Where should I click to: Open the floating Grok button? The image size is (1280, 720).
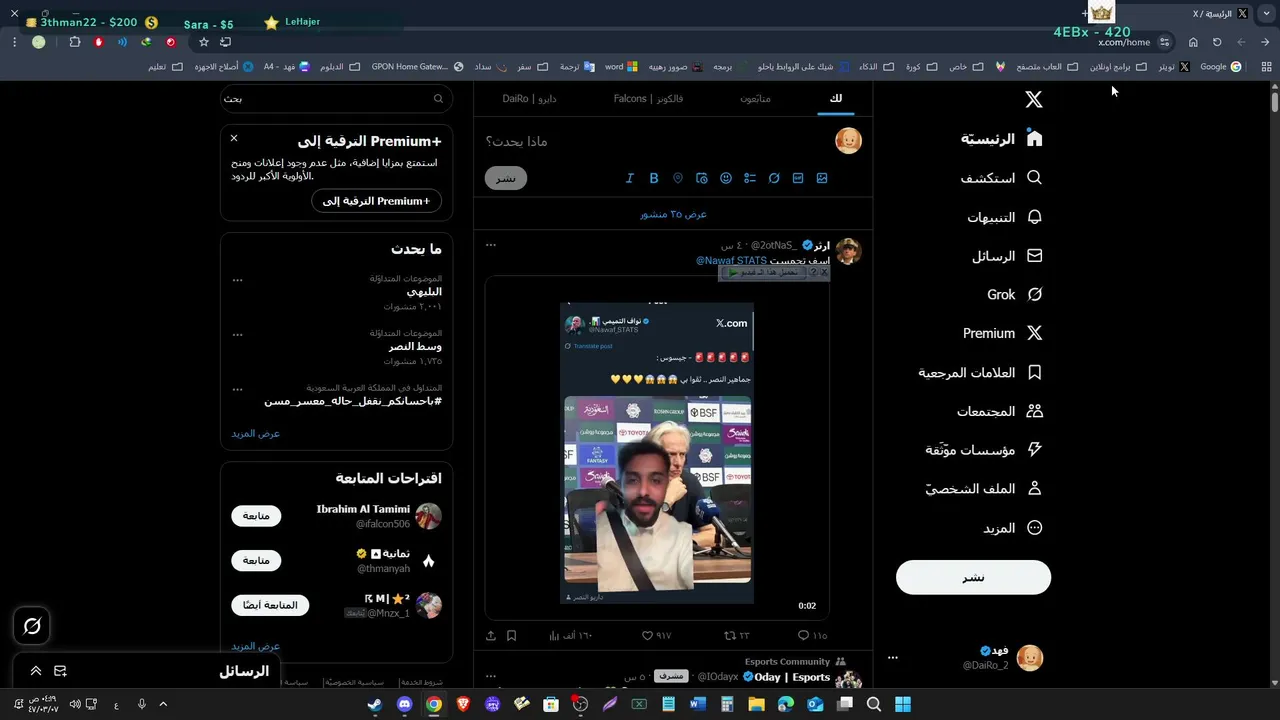point(32,626)
